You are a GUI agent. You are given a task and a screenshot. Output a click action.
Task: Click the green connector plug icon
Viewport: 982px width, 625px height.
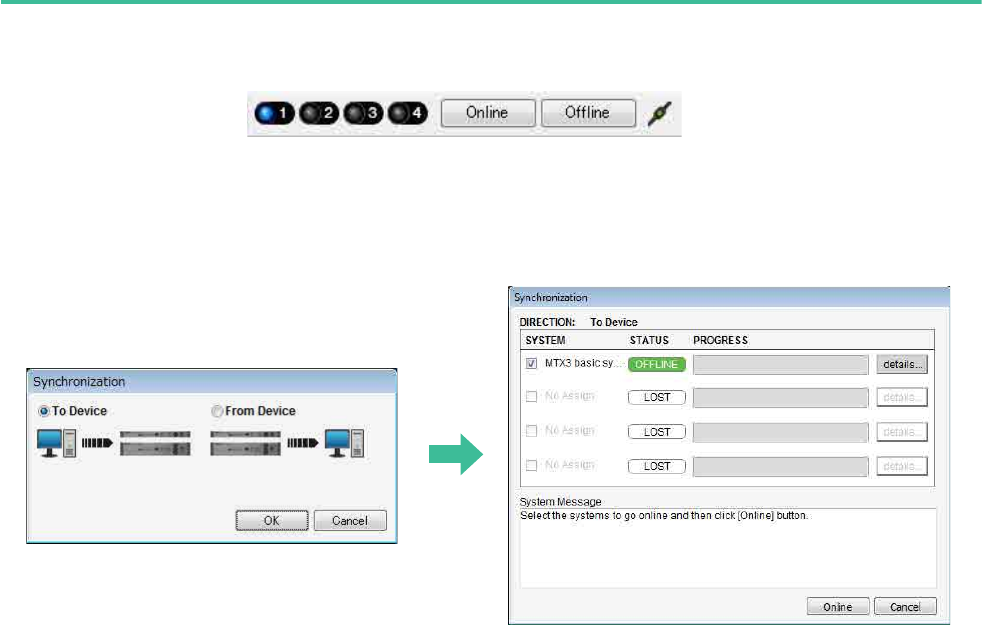pyautogui.click(x=659, y=114)
